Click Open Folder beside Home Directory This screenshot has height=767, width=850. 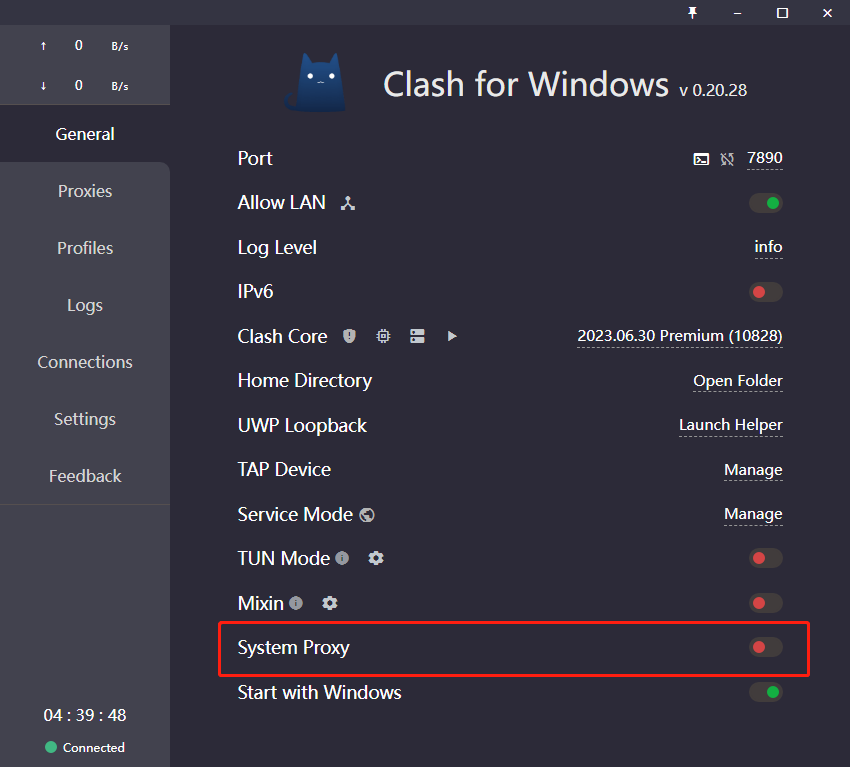tap(738, 381)
